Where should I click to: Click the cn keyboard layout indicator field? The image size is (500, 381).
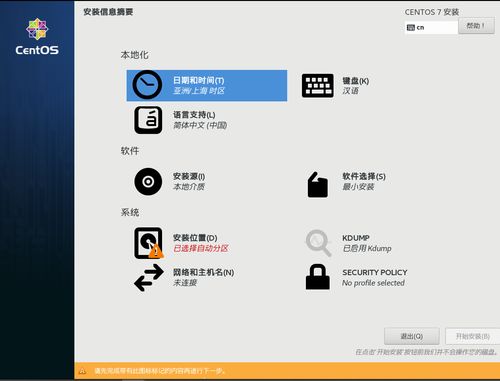[x=431, y=27]
